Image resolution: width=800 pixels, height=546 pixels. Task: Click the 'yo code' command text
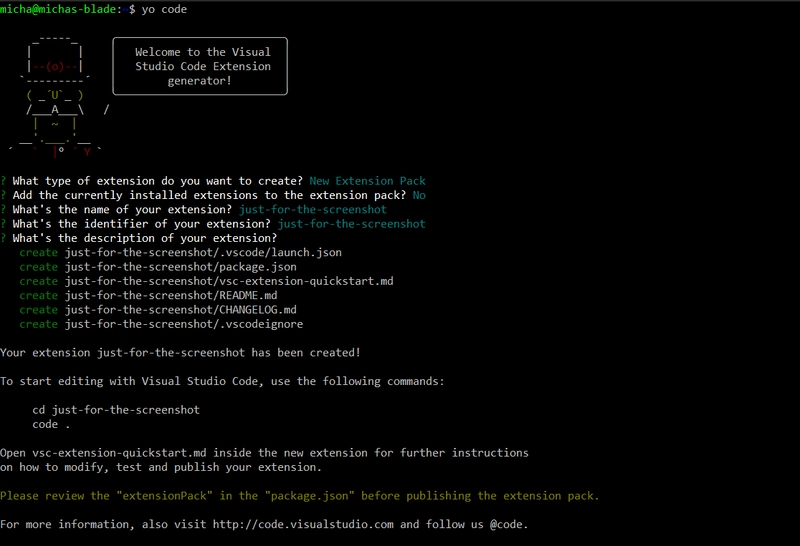[164, 9]
